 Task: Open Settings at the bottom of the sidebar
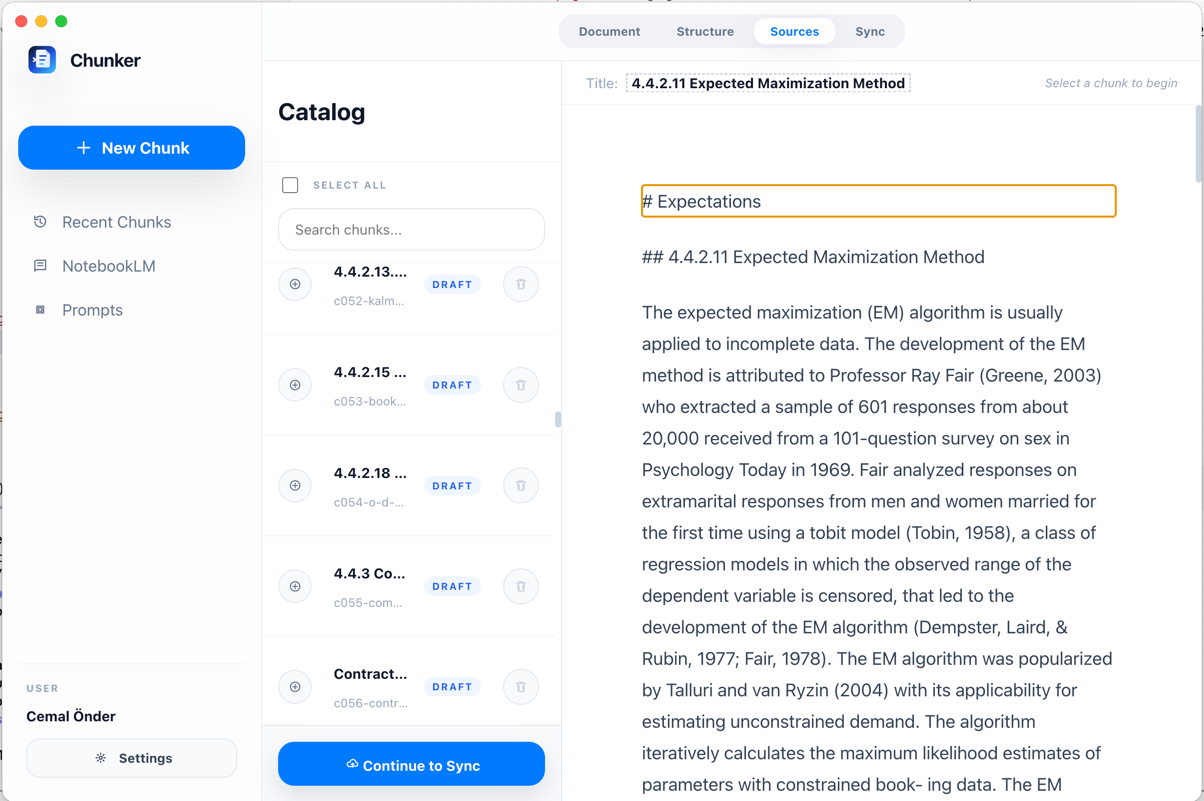point(132,758)
